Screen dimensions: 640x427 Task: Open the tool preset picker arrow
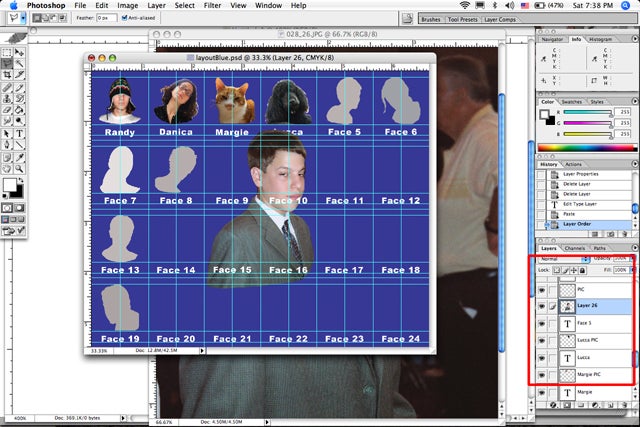(23, 18)
